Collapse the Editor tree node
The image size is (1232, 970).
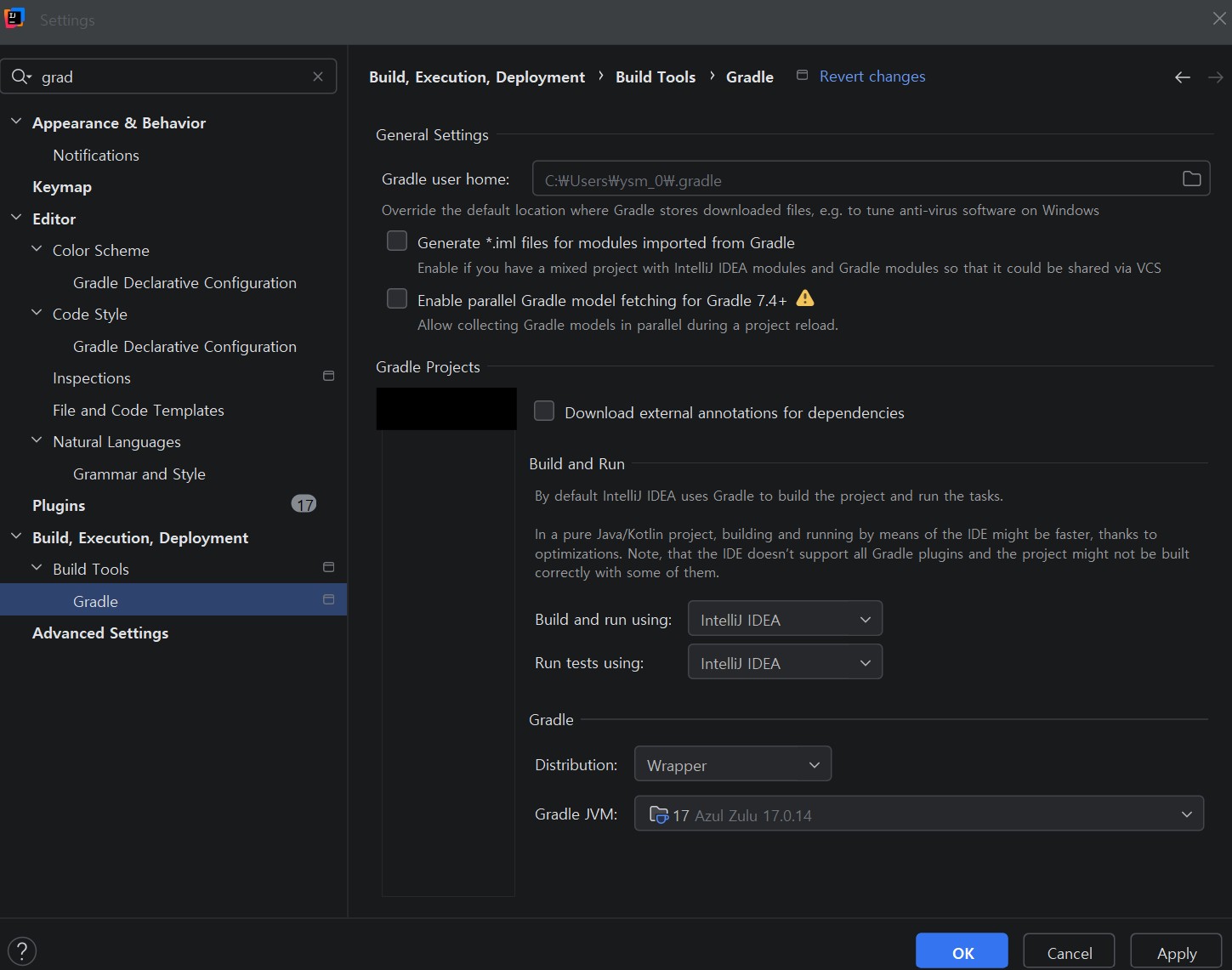click(16, 218)
